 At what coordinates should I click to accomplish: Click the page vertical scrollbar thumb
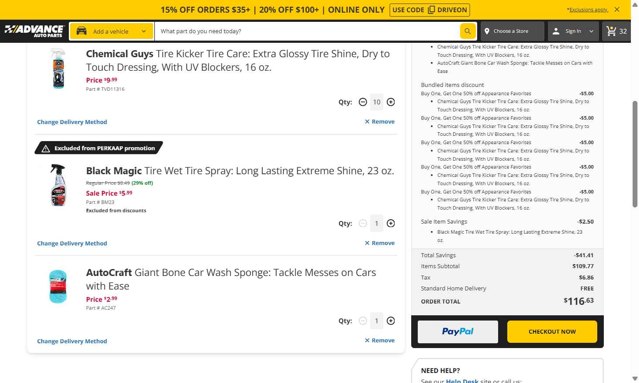(x=635, y=154)
